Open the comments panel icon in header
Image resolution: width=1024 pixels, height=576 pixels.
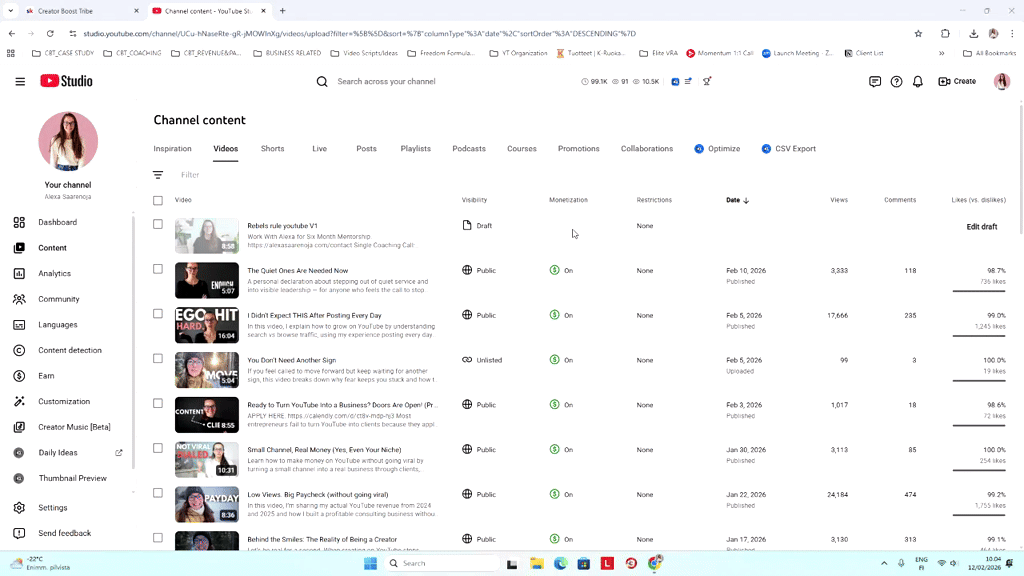[874, 82]
